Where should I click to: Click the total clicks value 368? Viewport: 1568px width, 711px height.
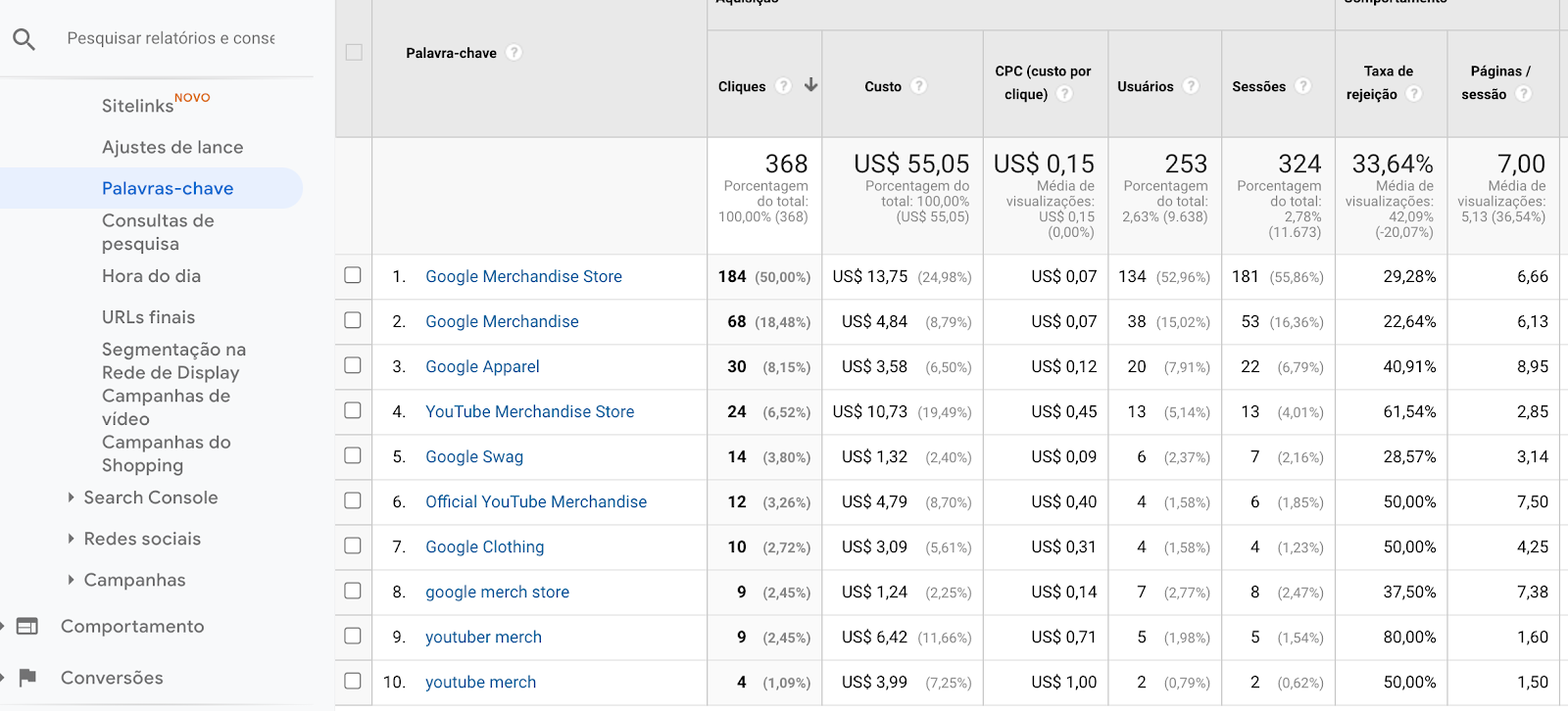click(786, 164)
